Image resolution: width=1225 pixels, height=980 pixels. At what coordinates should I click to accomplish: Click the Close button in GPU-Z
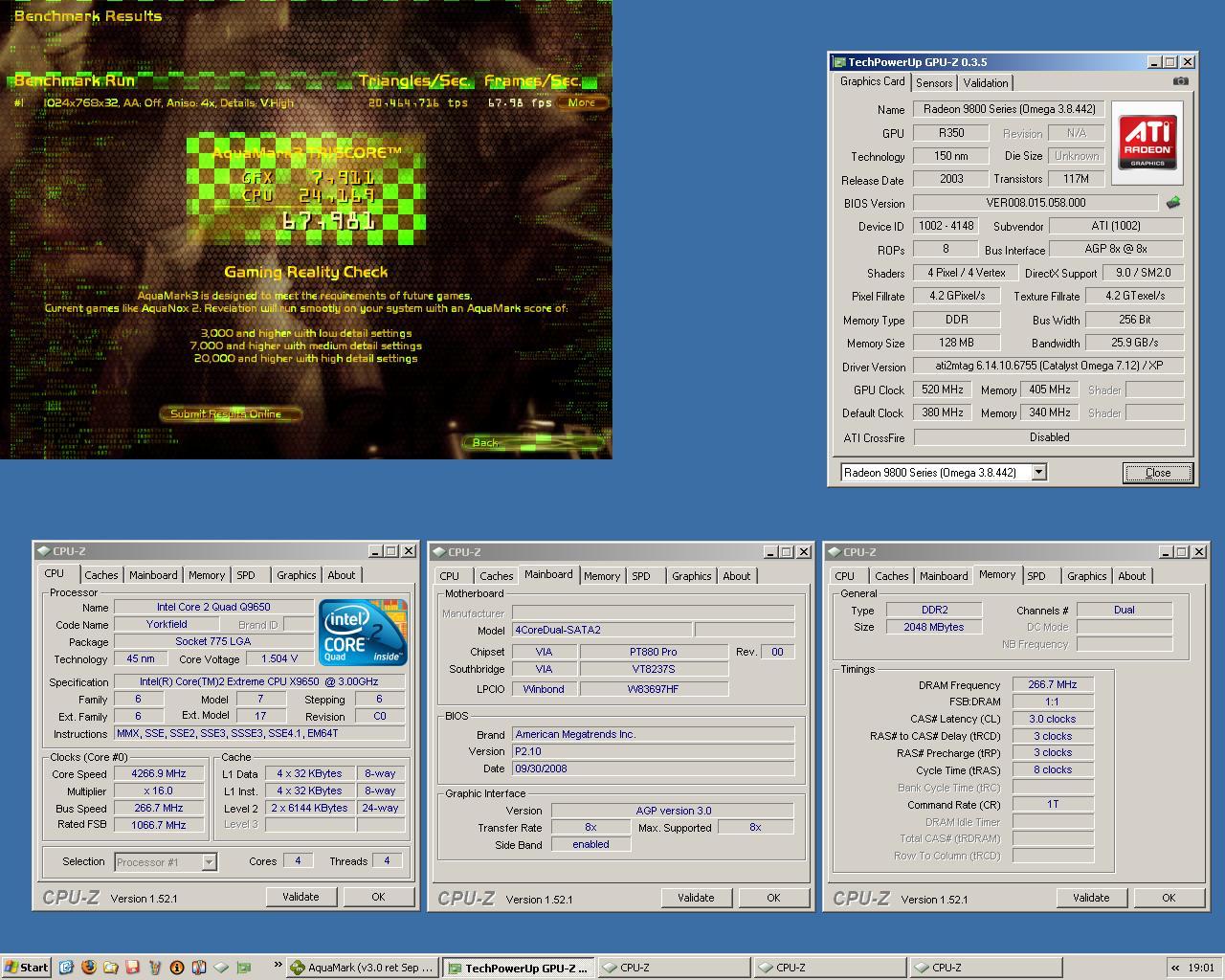1157,473
